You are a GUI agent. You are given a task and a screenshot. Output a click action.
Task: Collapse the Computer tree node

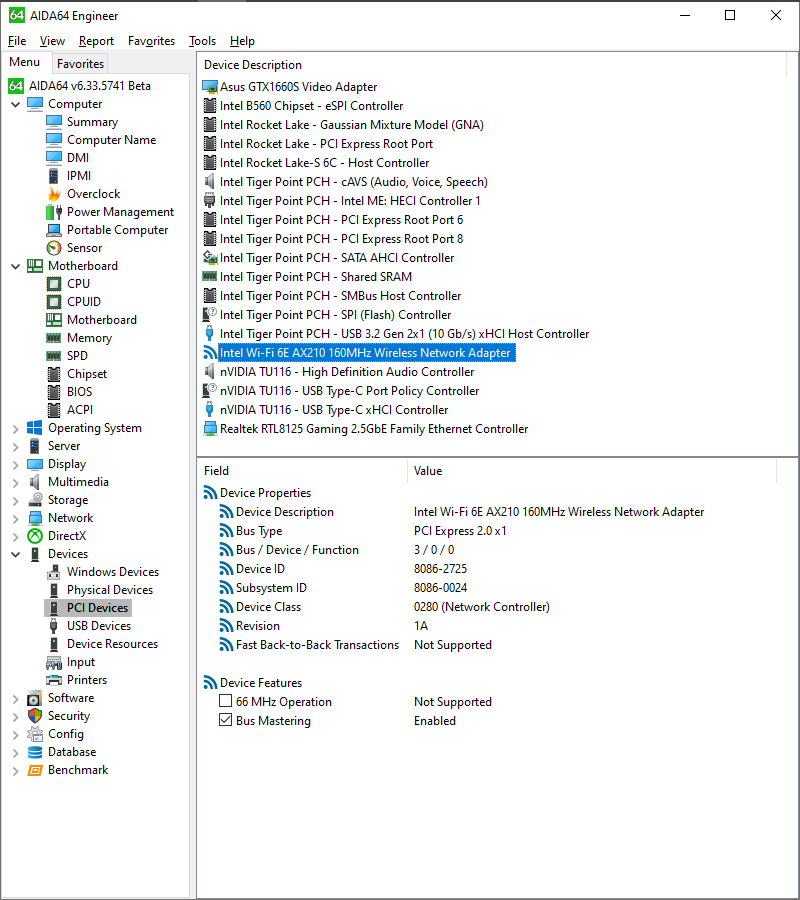15,104
